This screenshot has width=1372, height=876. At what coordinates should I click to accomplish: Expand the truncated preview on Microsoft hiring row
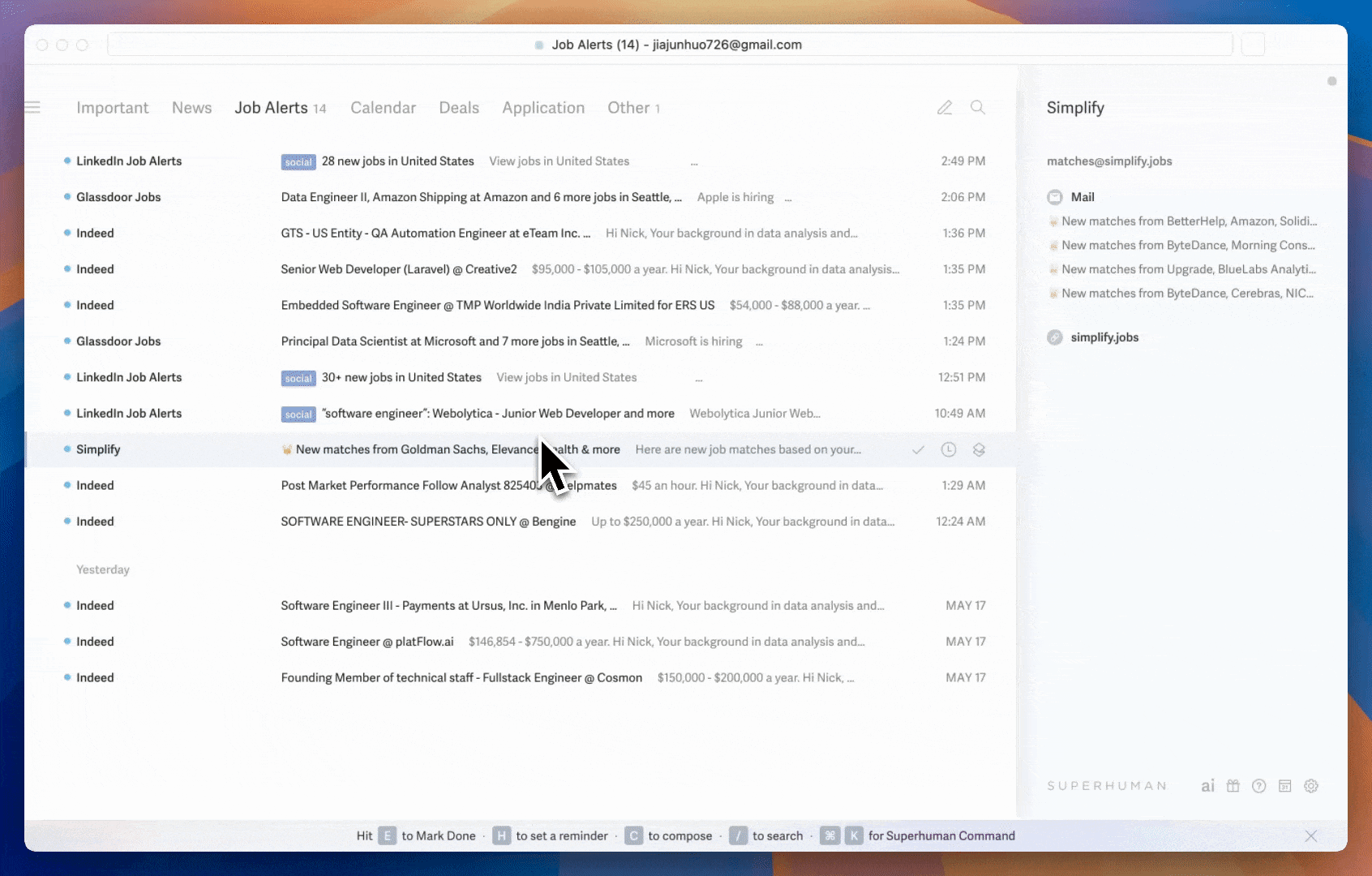tap(759, 341)
